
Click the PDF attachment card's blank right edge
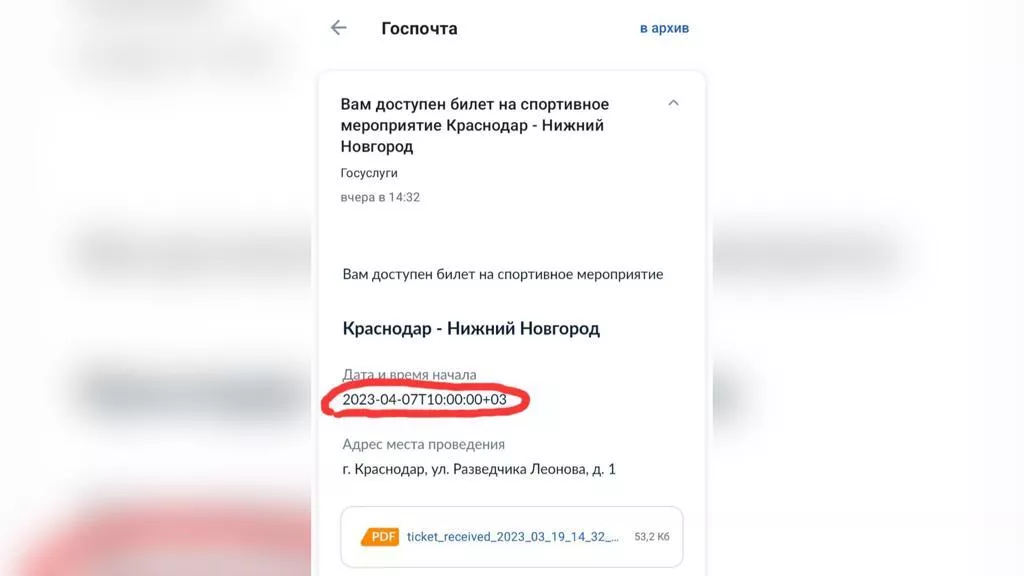tap(678, 537)
